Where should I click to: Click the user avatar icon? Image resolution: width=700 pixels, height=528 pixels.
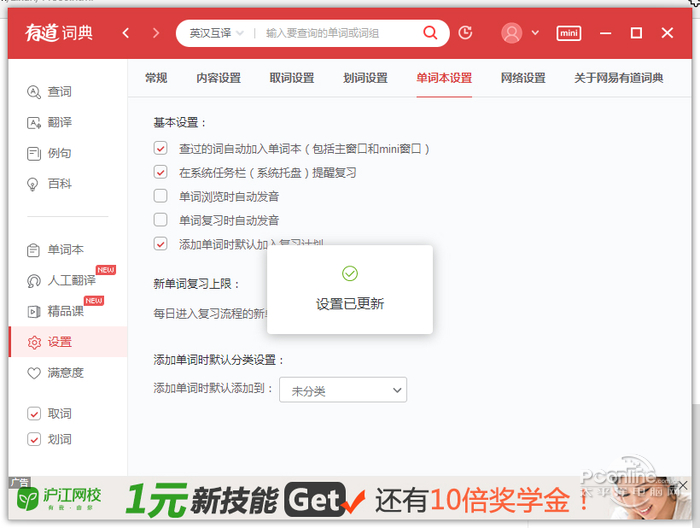(512, 33)
